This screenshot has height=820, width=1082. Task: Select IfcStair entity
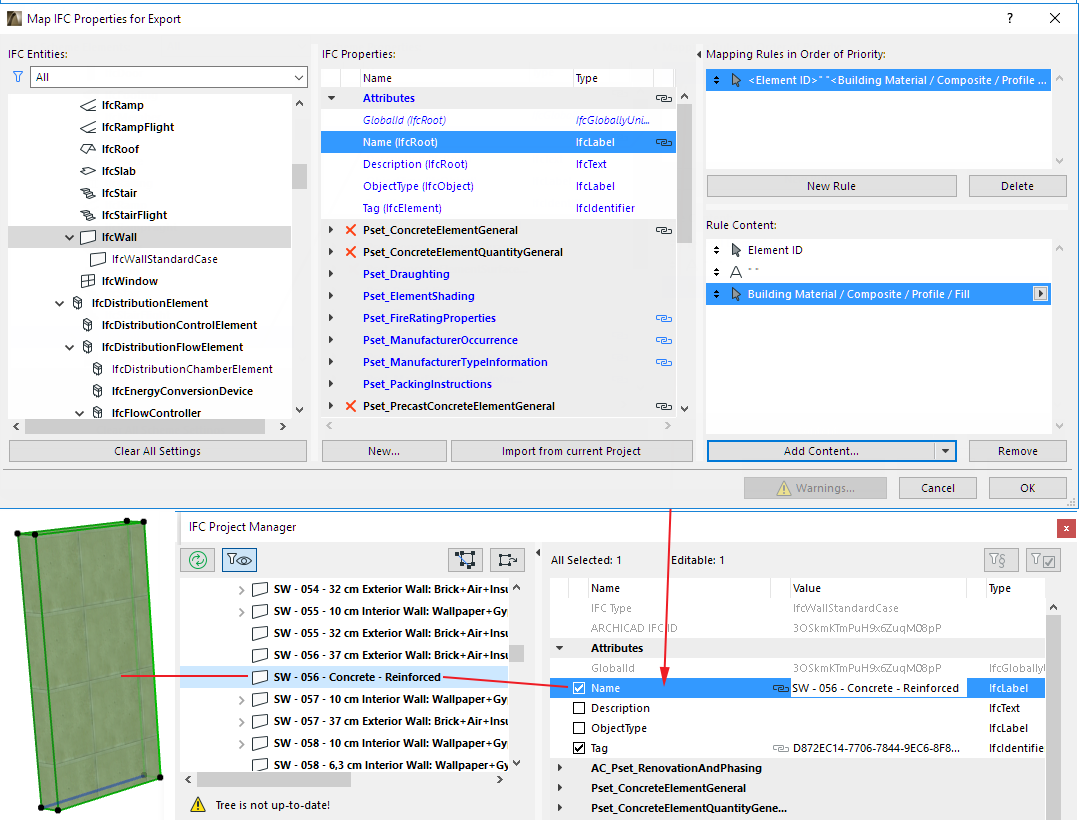pyautogui.click(x=119, y=193)
